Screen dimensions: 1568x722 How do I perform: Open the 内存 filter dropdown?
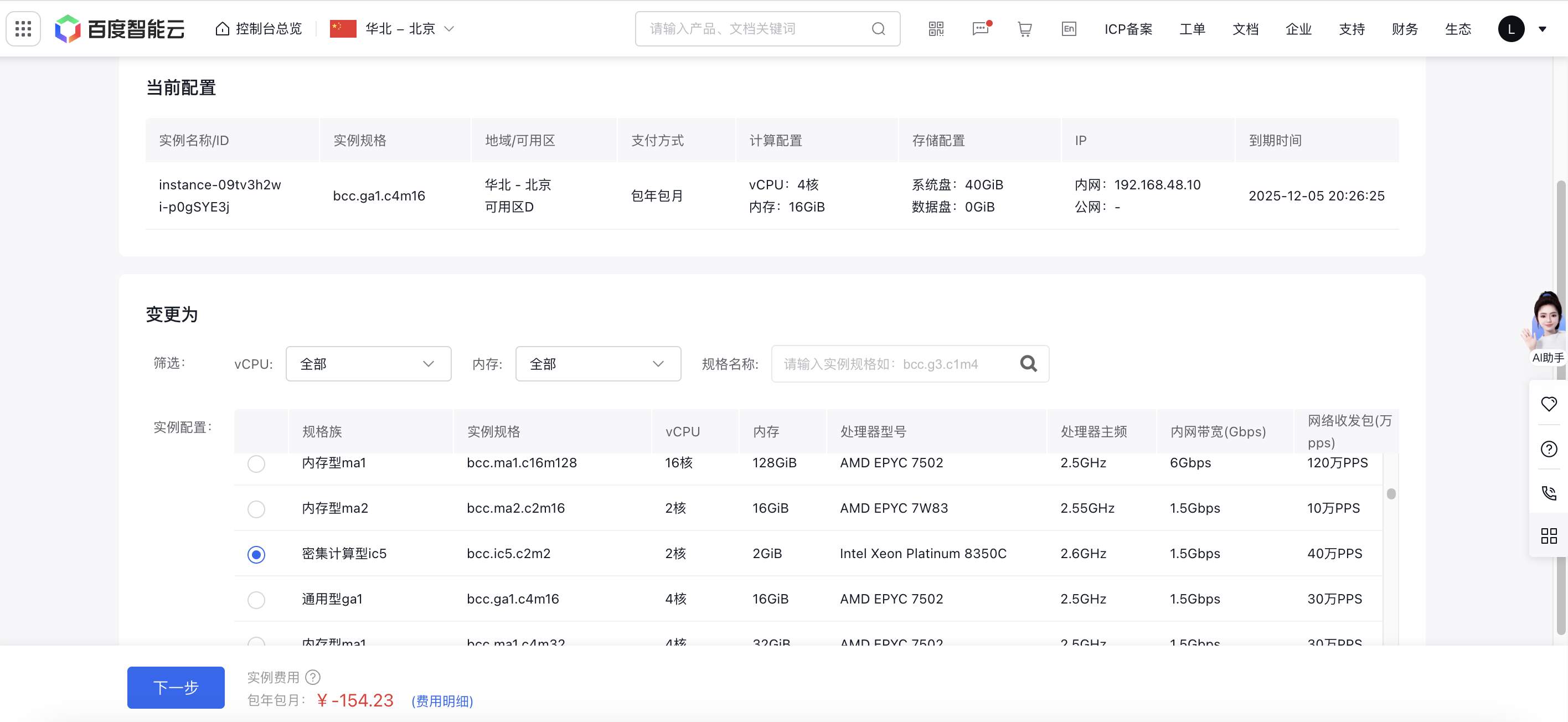click(x=598, y=363)
